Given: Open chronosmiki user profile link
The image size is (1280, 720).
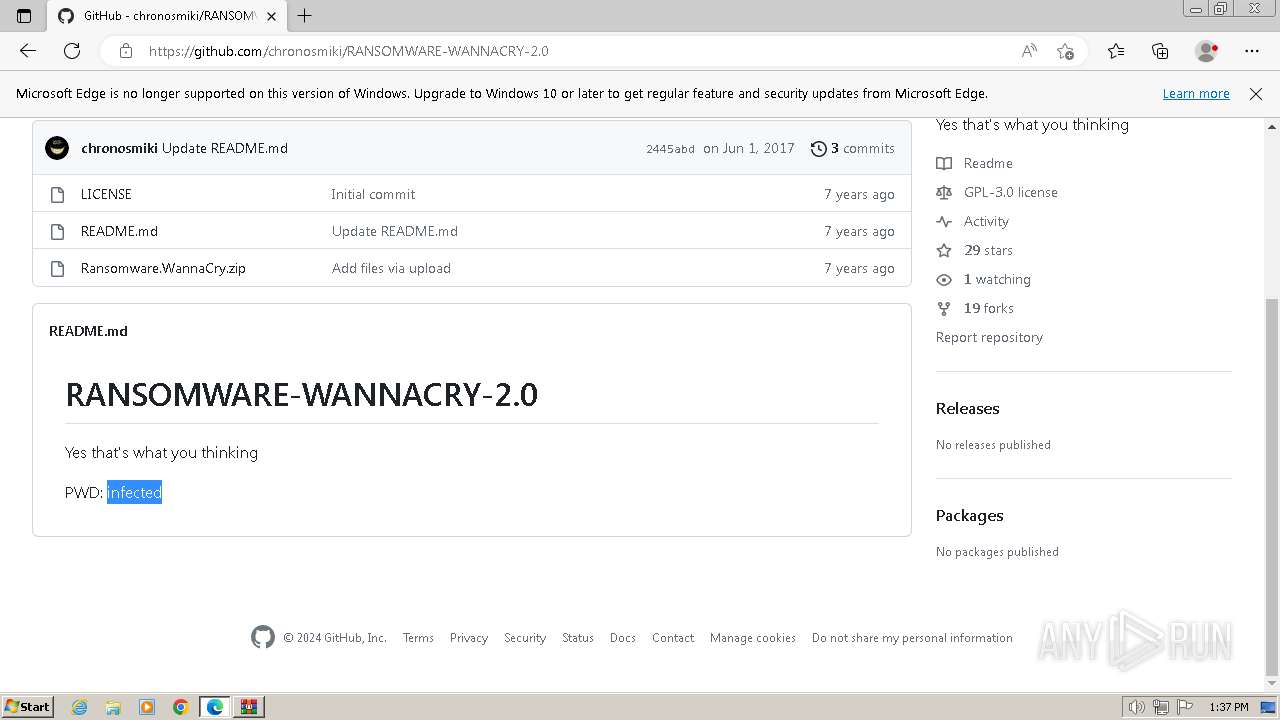Looking at the screenshot, I should pyautogui.click(x=119, y=148).
